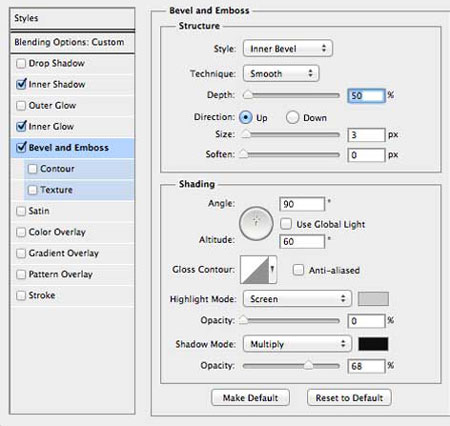Click the Depth percentage field
The height and width of the screenshot is (426, 450).
tap(366, 96)
